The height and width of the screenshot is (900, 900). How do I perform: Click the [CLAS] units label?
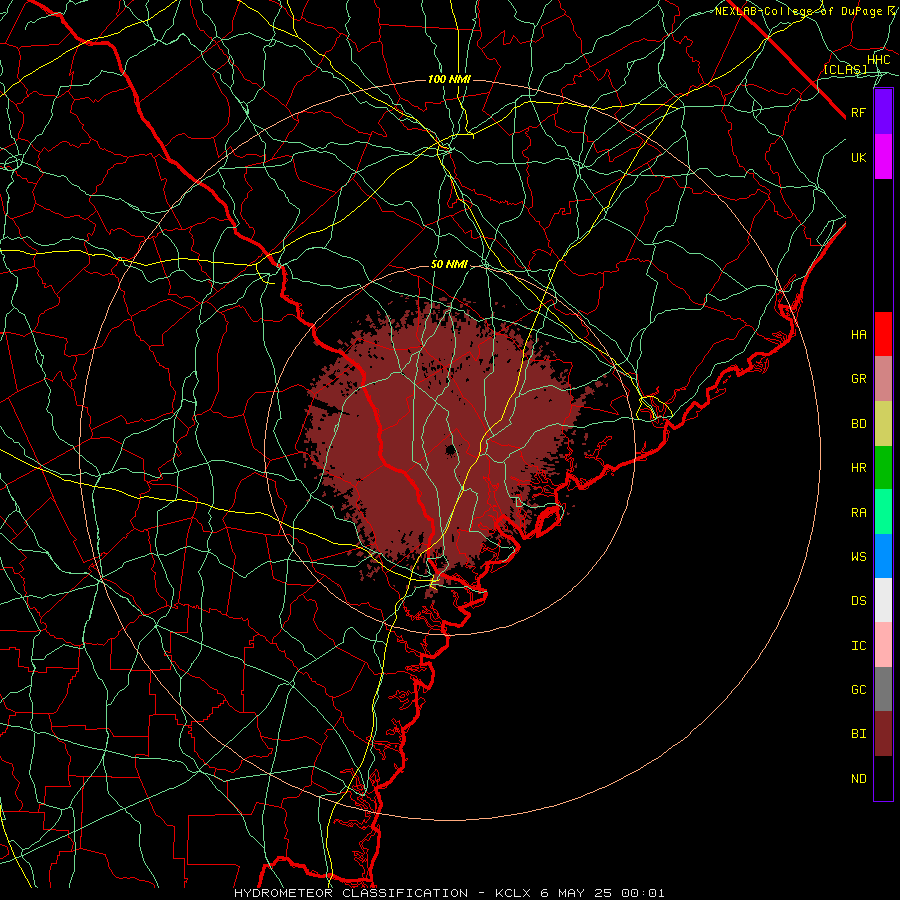point(845,69)
